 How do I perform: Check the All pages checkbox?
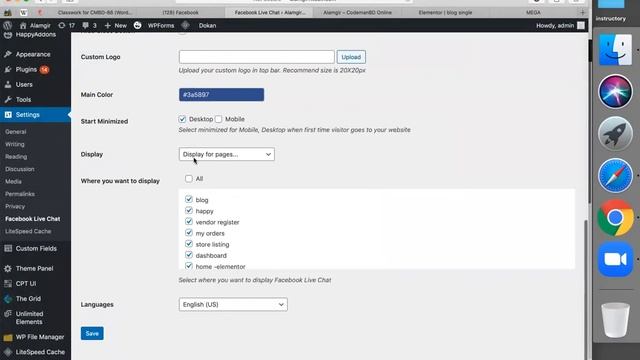tap(189, 178)
